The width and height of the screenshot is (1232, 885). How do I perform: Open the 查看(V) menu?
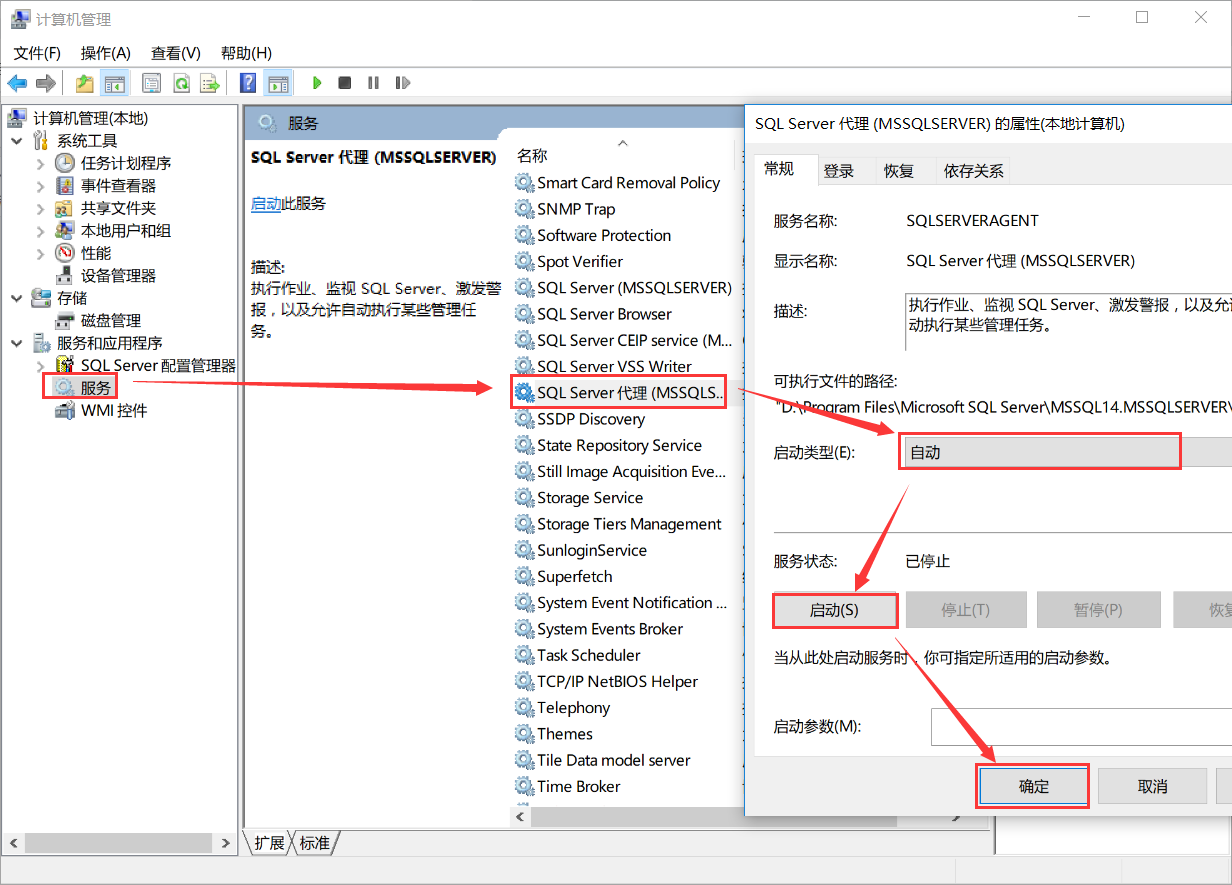pyautogui.click(x=176, y=53)
